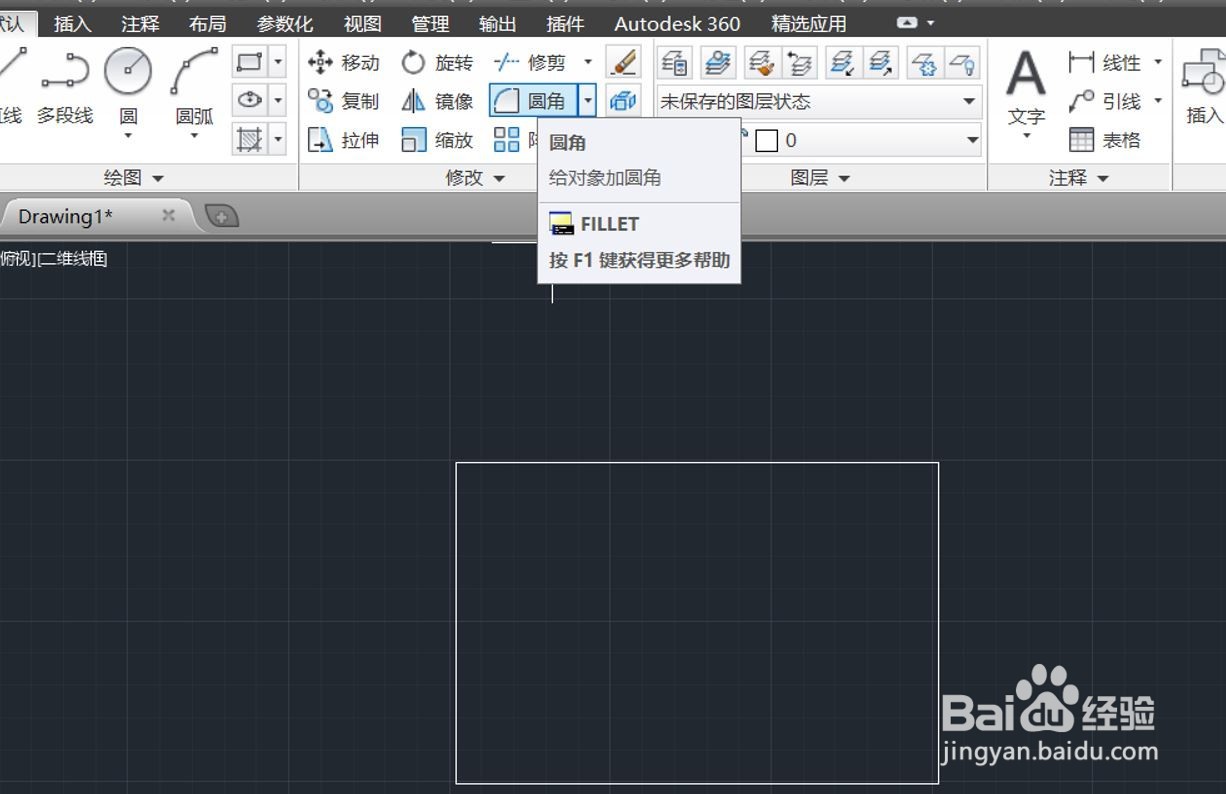Screen dimensions: 1226x794
Task: Select the 多段线 polyline tool
Action: tap(65, 87)
